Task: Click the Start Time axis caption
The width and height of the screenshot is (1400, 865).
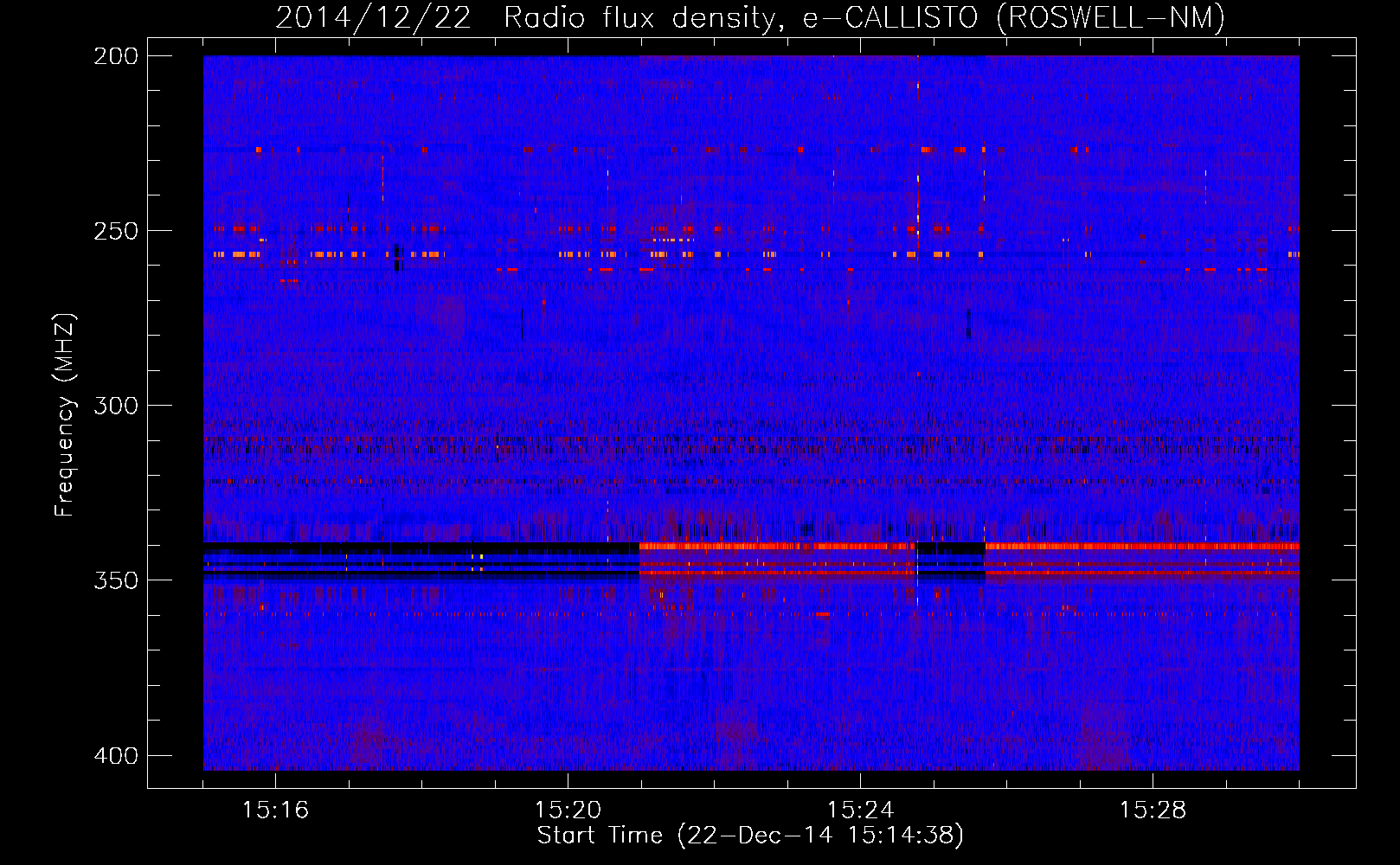Action: [750, 836]
